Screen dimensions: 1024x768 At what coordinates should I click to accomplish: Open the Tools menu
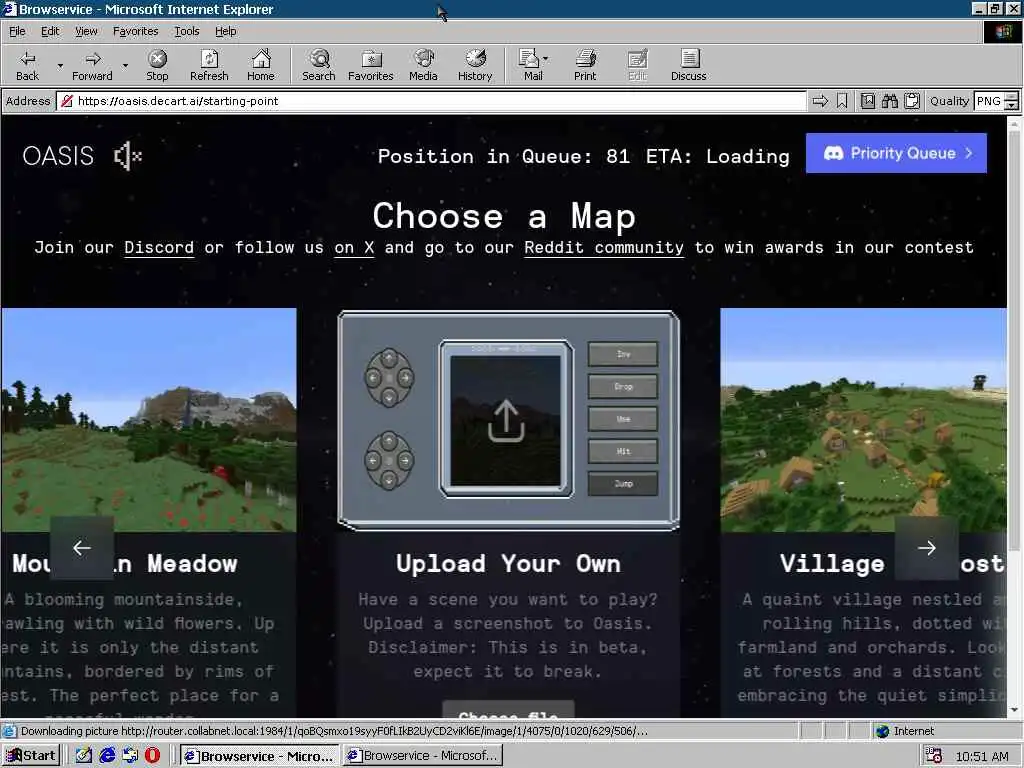pos(186,31)
